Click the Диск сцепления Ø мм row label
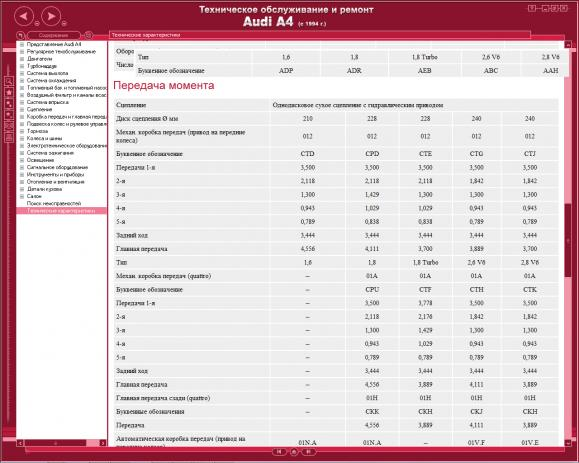This screenshot has height=463, width=579. 147,119
